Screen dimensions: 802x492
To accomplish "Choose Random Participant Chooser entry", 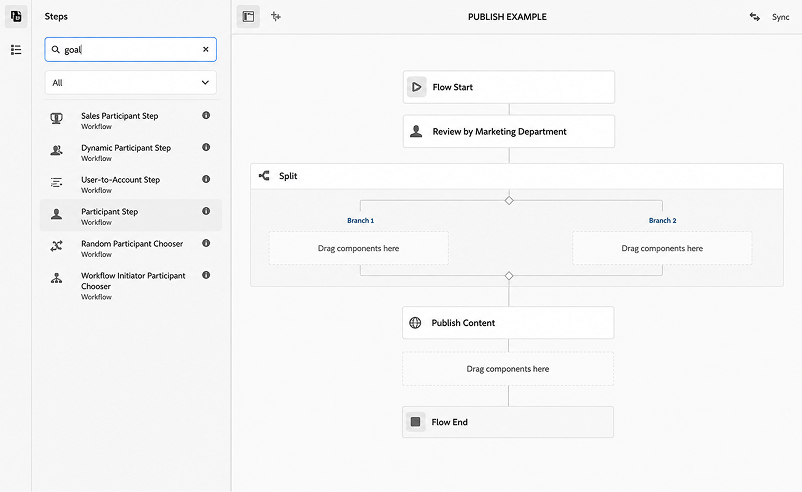I will 130,248.
